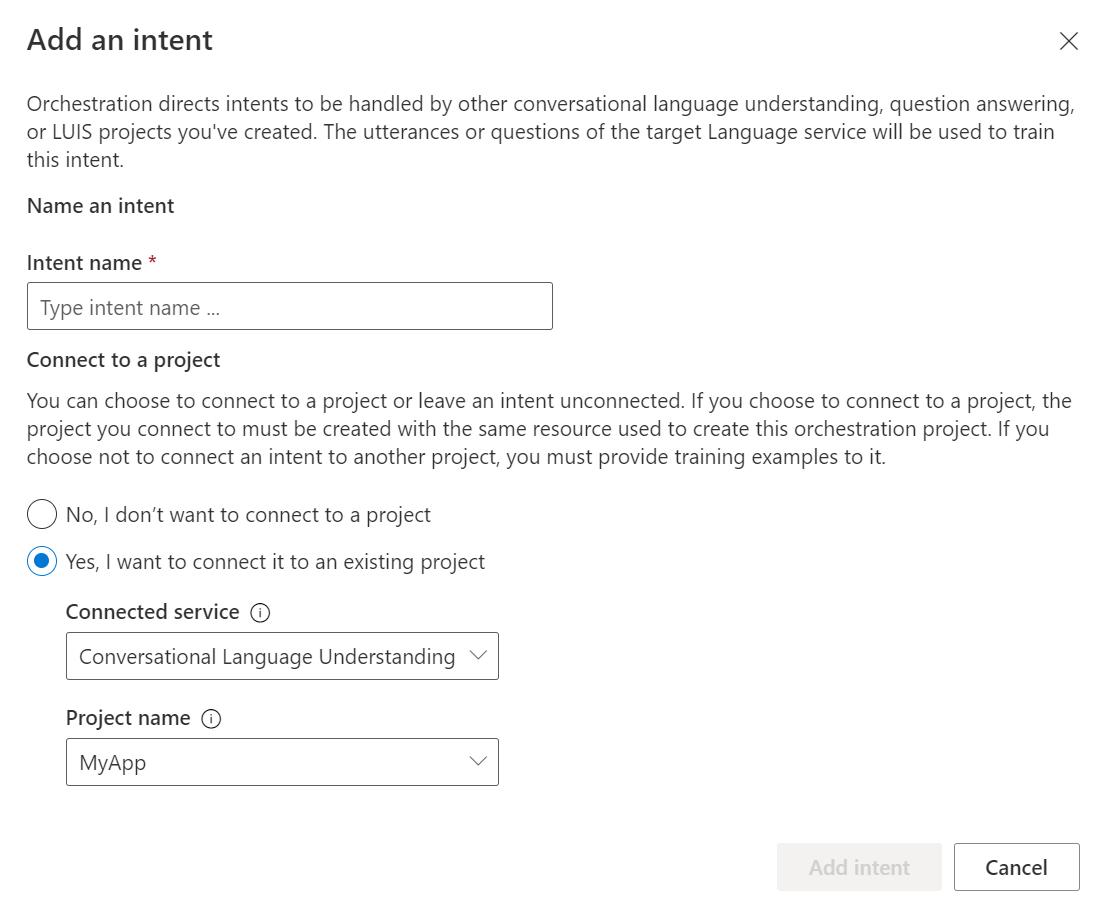This screenshot has height=916, width=1105.
Task: Click the Connected service info icon
Action: pyautogui.click(x=260, y=613)
